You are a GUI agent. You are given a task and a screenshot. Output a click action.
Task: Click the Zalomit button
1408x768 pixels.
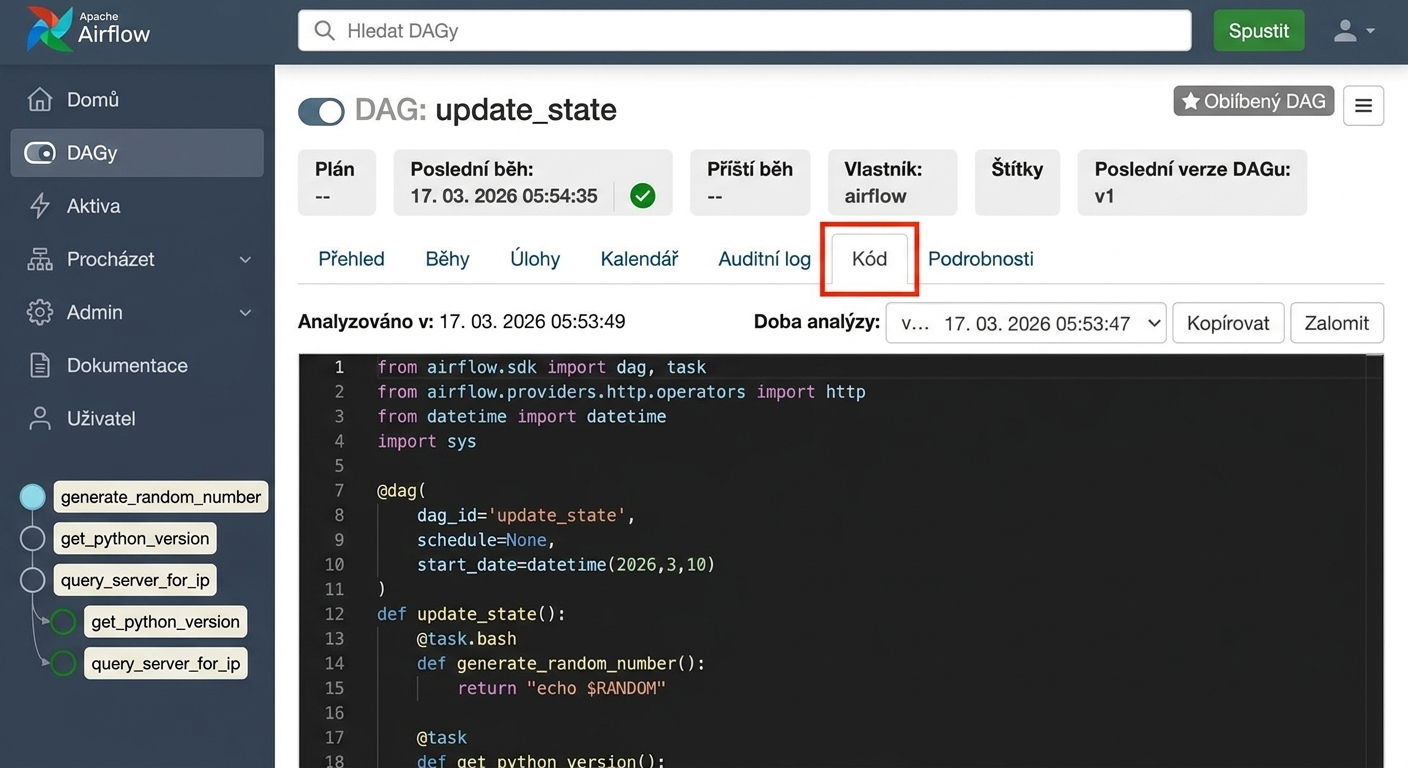pos(1337,323)
